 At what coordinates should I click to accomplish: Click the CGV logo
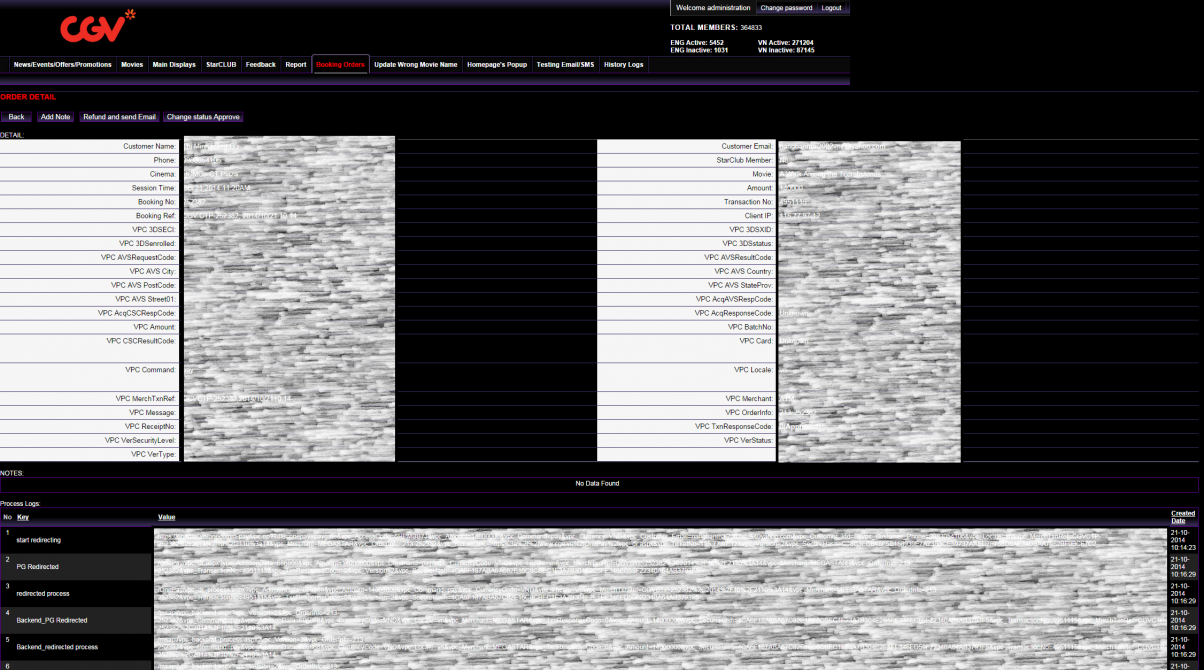pos(96,26)
